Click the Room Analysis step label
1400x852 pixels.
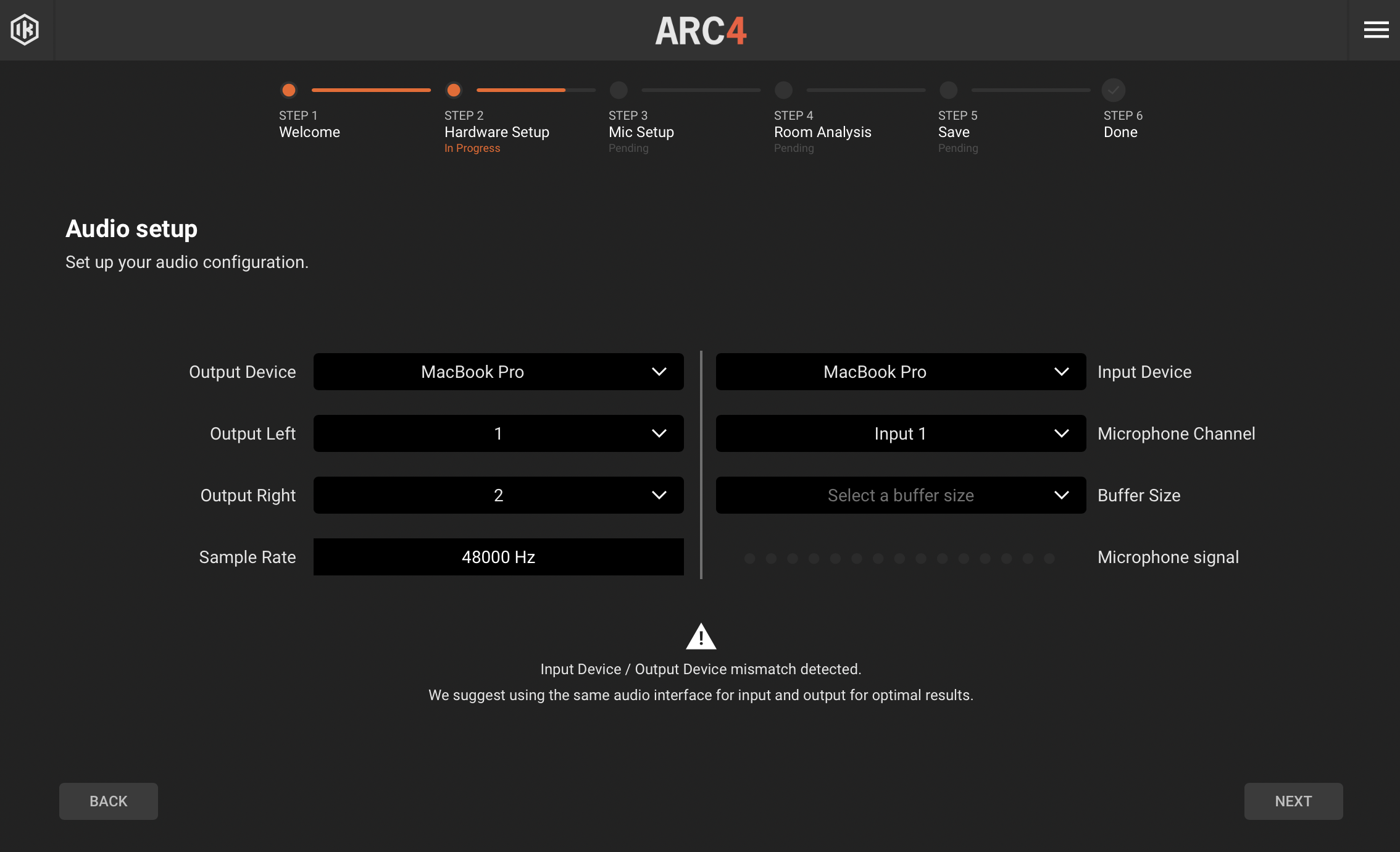pyautogui.click(x=823, y=132)
